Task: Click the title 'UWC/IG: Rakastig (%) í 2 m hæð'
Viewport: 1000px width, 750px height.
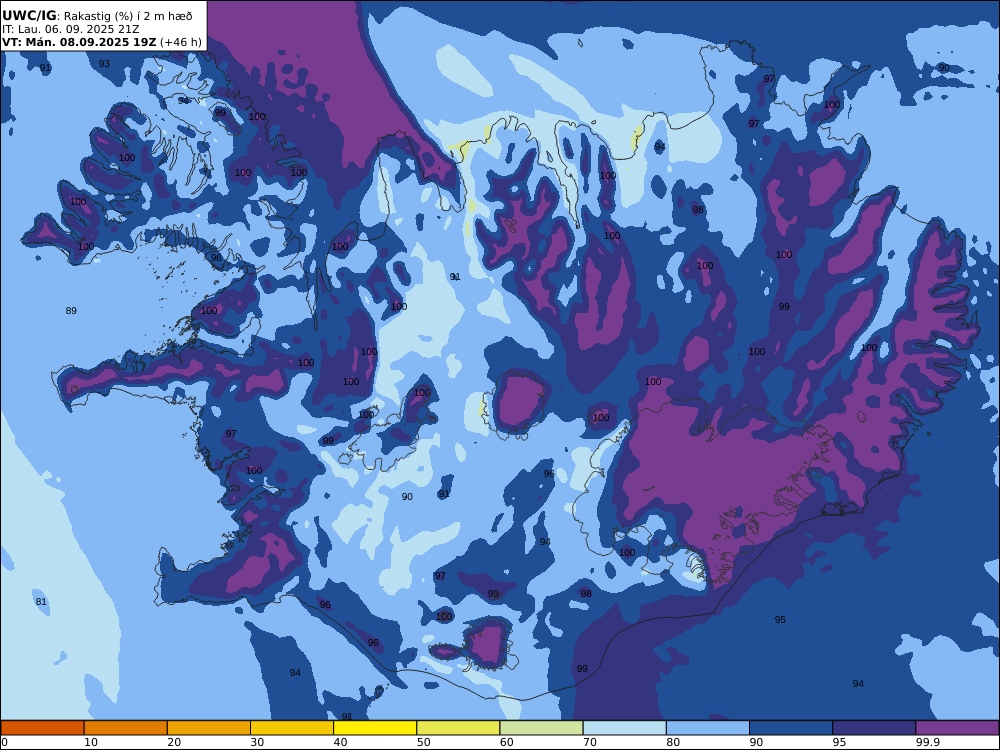Action: [x=97, y=16]
